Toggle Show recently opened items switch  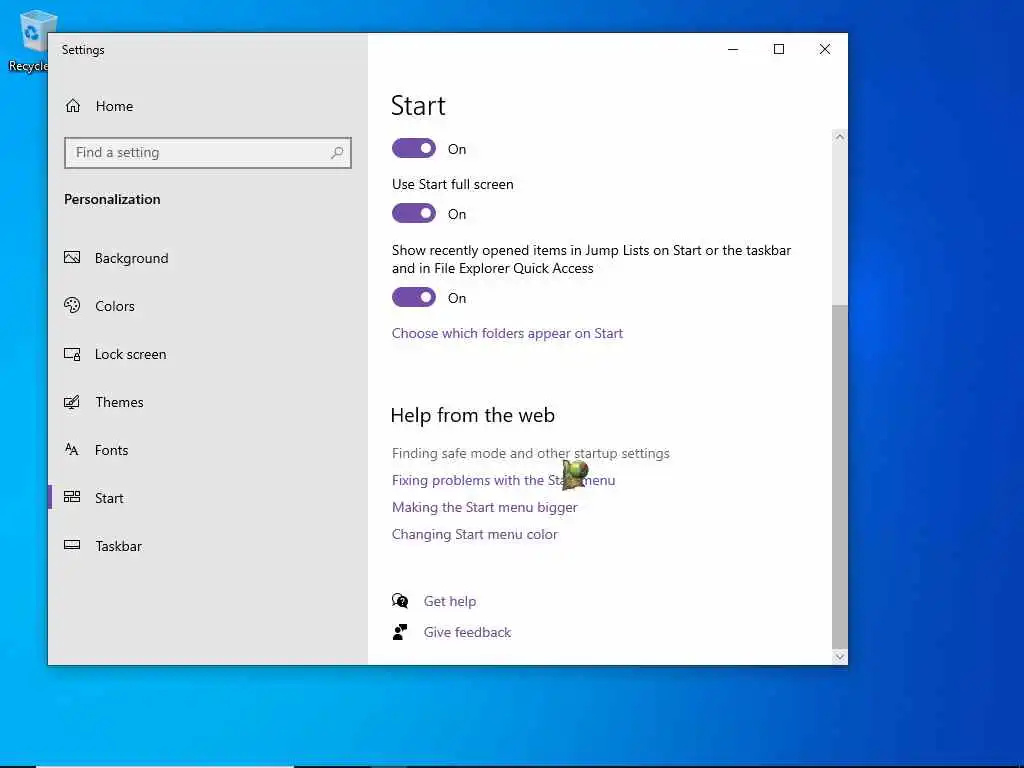pos(413,297)
